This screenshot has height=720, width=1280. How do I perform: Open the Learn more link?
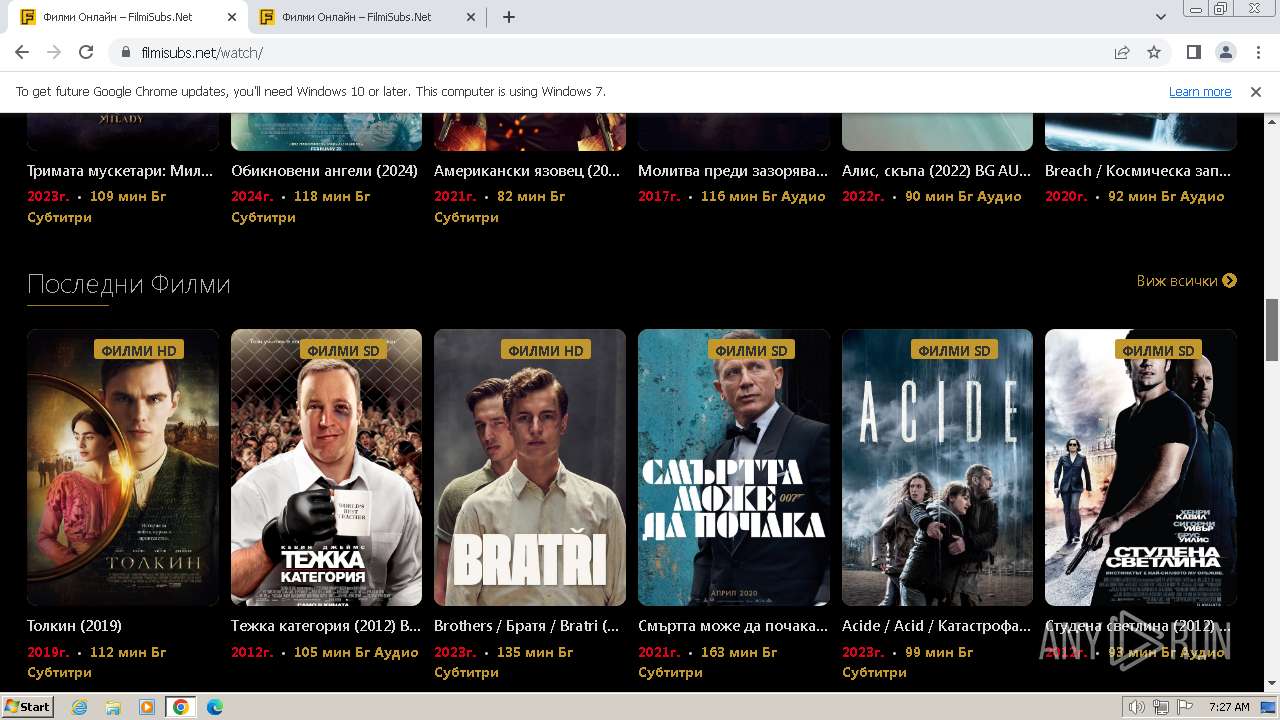click(1200, 91)
